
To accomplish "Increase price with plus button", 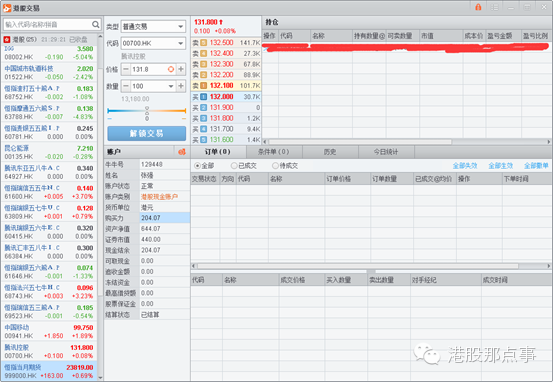I will 181,69.
